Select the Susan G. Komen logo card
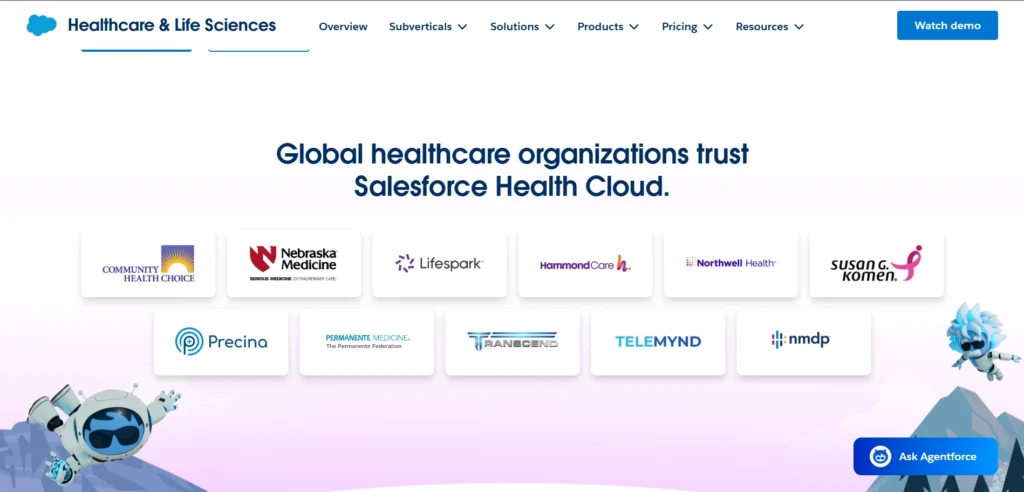 (876, 263)
